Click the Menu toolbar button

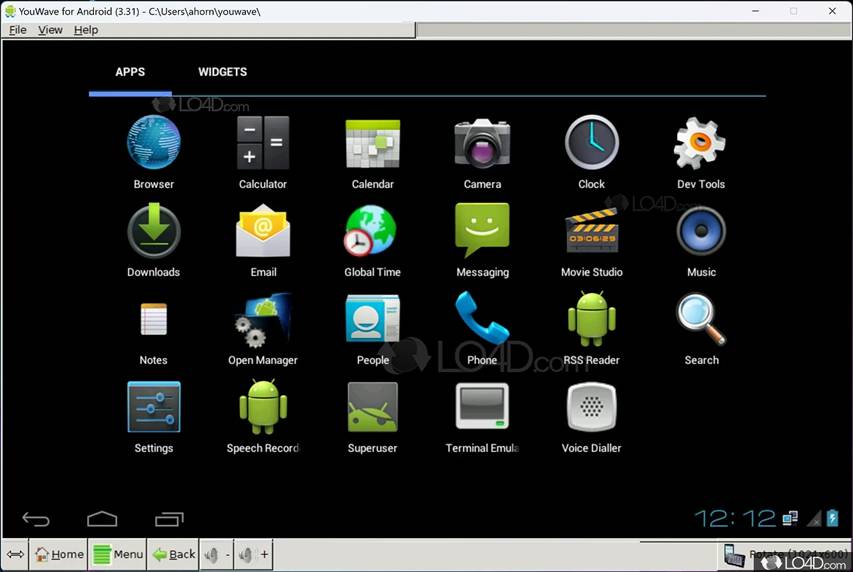[x=117, y=554]
